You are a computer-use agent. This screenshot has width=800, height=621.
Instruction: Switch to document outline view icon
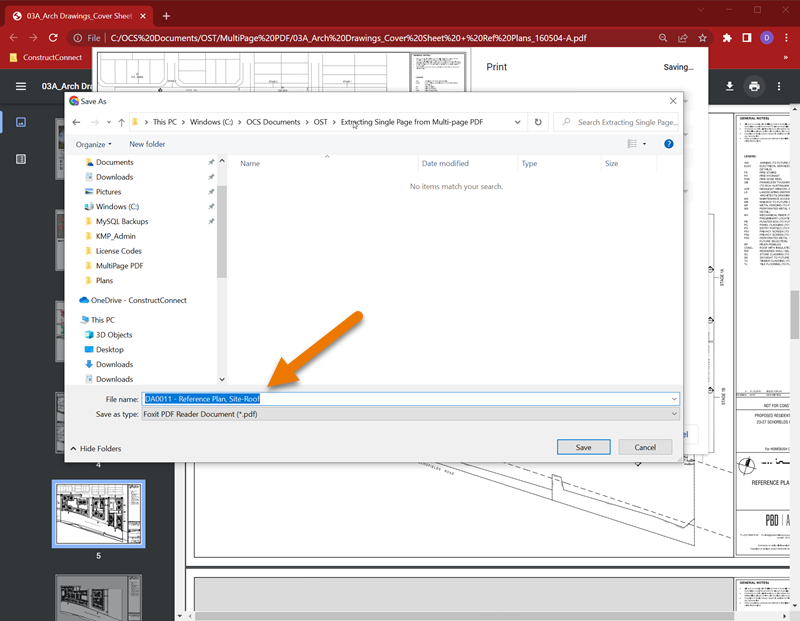[21, 159]
